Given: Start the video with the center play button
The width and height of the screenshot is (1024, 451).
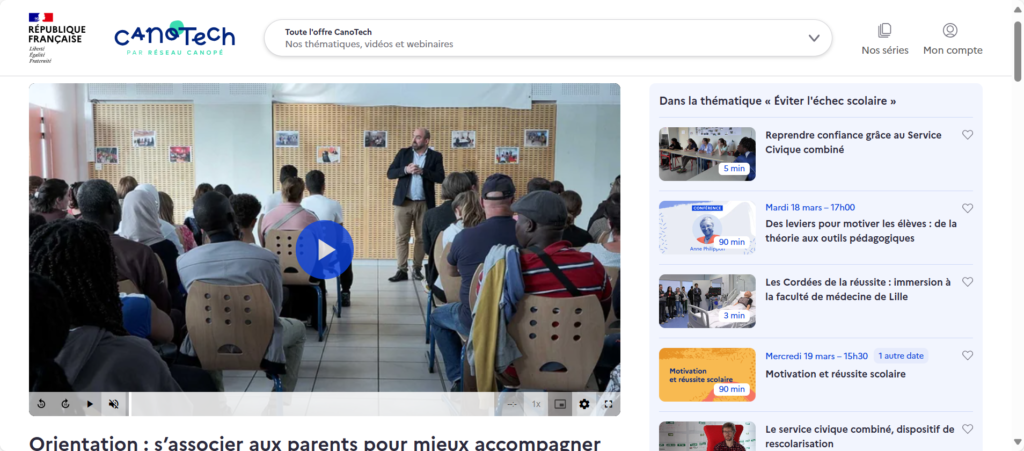Looking at the screenshot, I should click(325, 249).
